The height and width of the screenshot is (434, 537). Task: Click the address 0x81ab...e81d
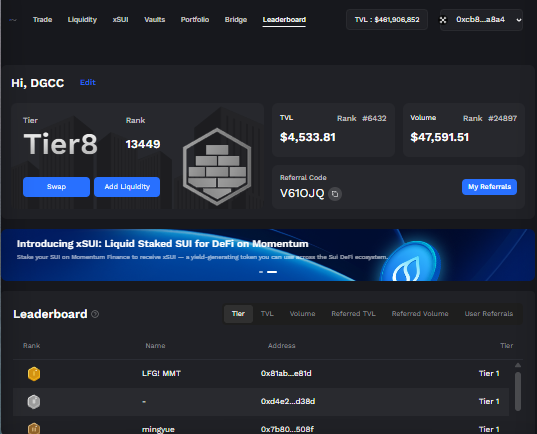(x=286, y=373)
